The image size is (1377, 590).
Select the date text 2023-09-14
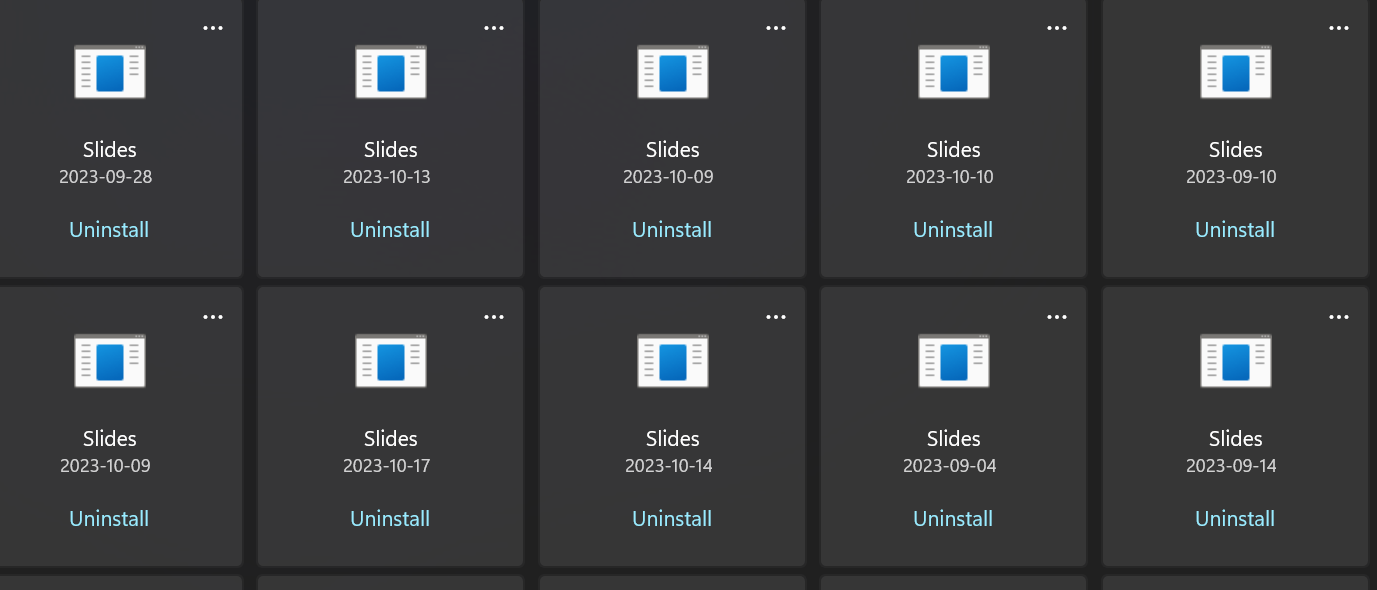(1232, 467)
